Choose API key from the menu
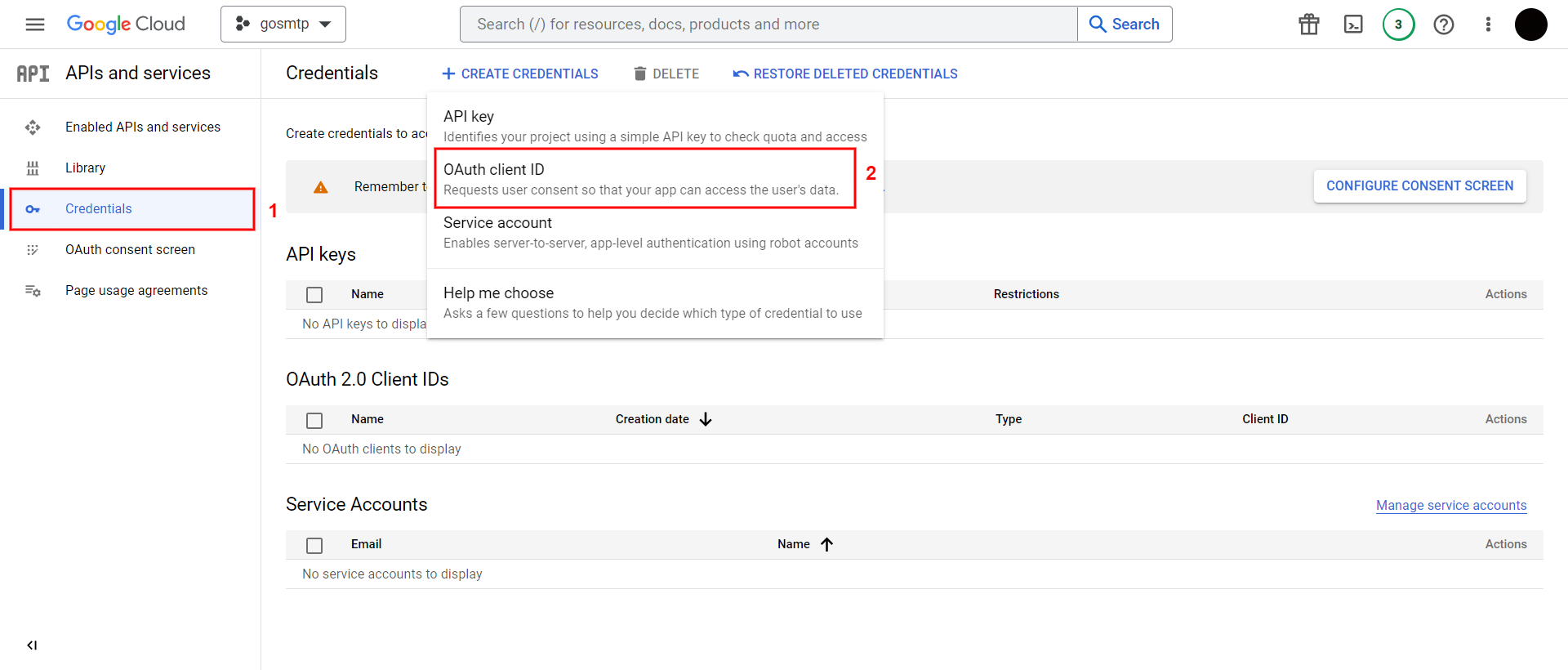Image resolution: width=1568 pixels, height=670 pixels. pos(655,126)
